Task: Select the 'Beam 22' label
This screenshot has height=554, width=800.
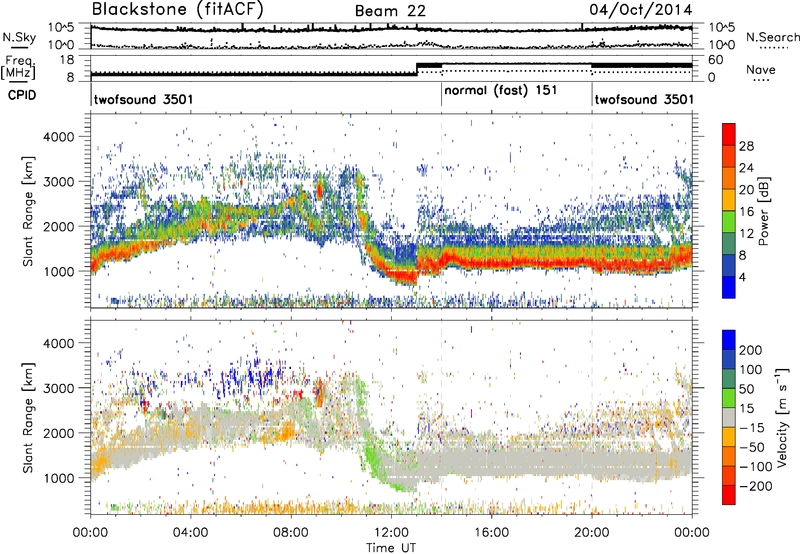Action: pyautogui.click(x=390, y=11)
